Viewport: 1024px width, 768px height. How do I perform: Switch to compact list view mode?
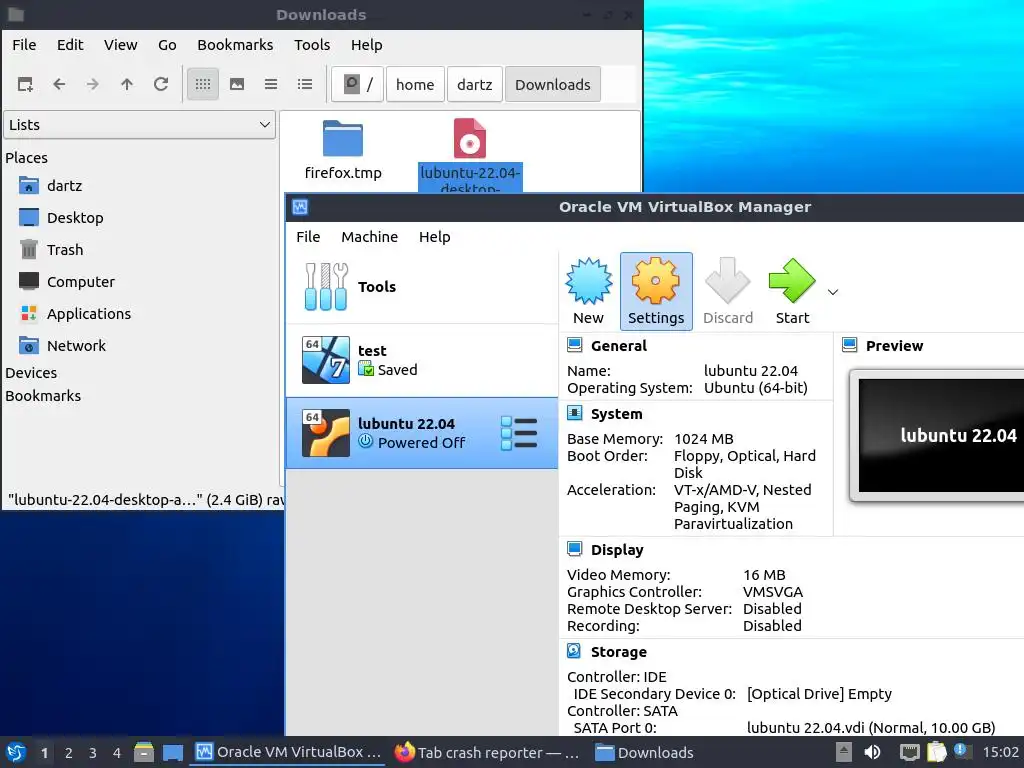pyautogui.click(x=271, y=84)
